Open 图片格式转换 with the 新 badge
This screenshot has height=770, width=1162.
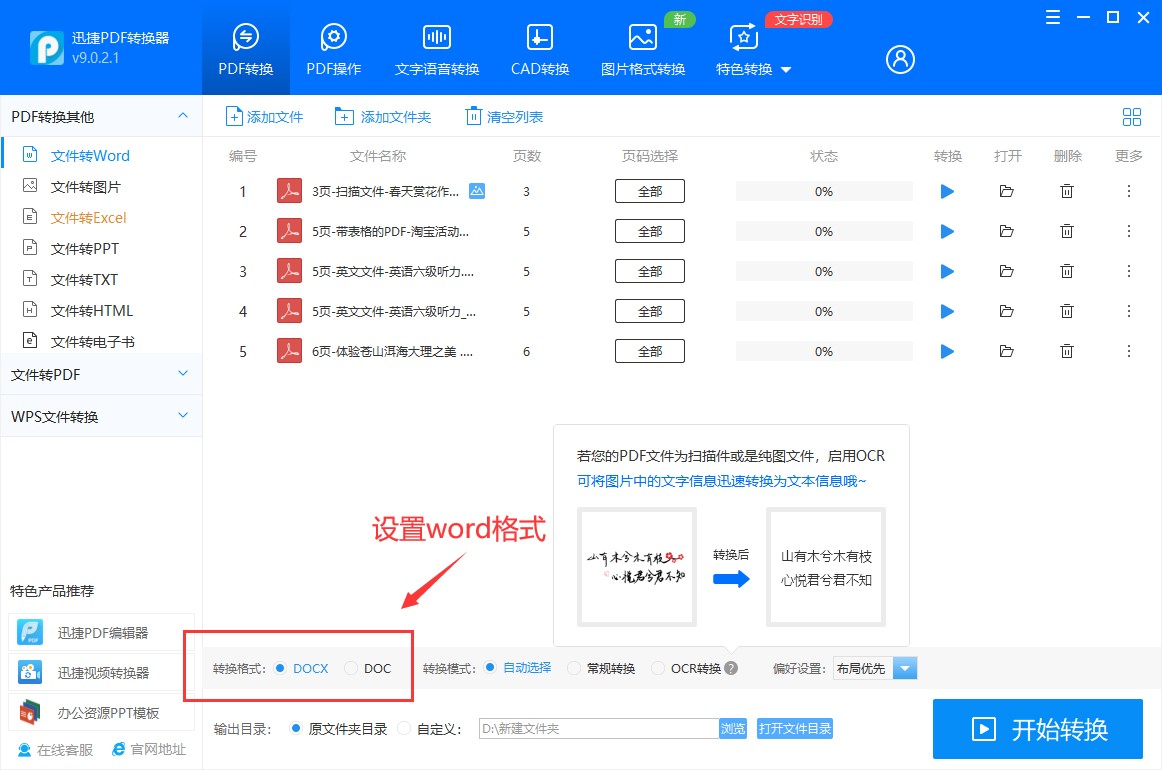(x=642, y=40)
